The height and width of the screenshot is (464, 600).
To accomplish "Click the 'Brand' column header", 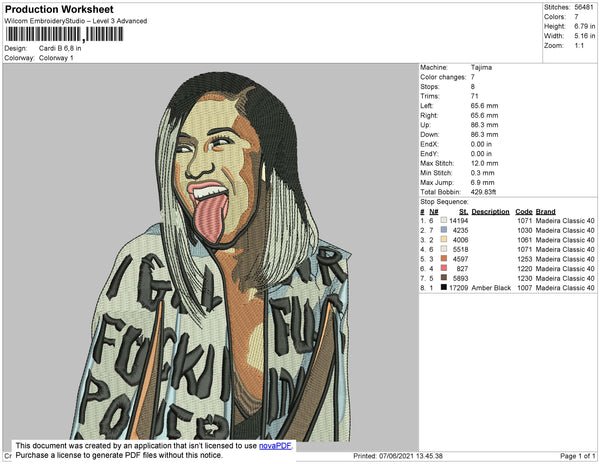I will [x=545, y=212].
